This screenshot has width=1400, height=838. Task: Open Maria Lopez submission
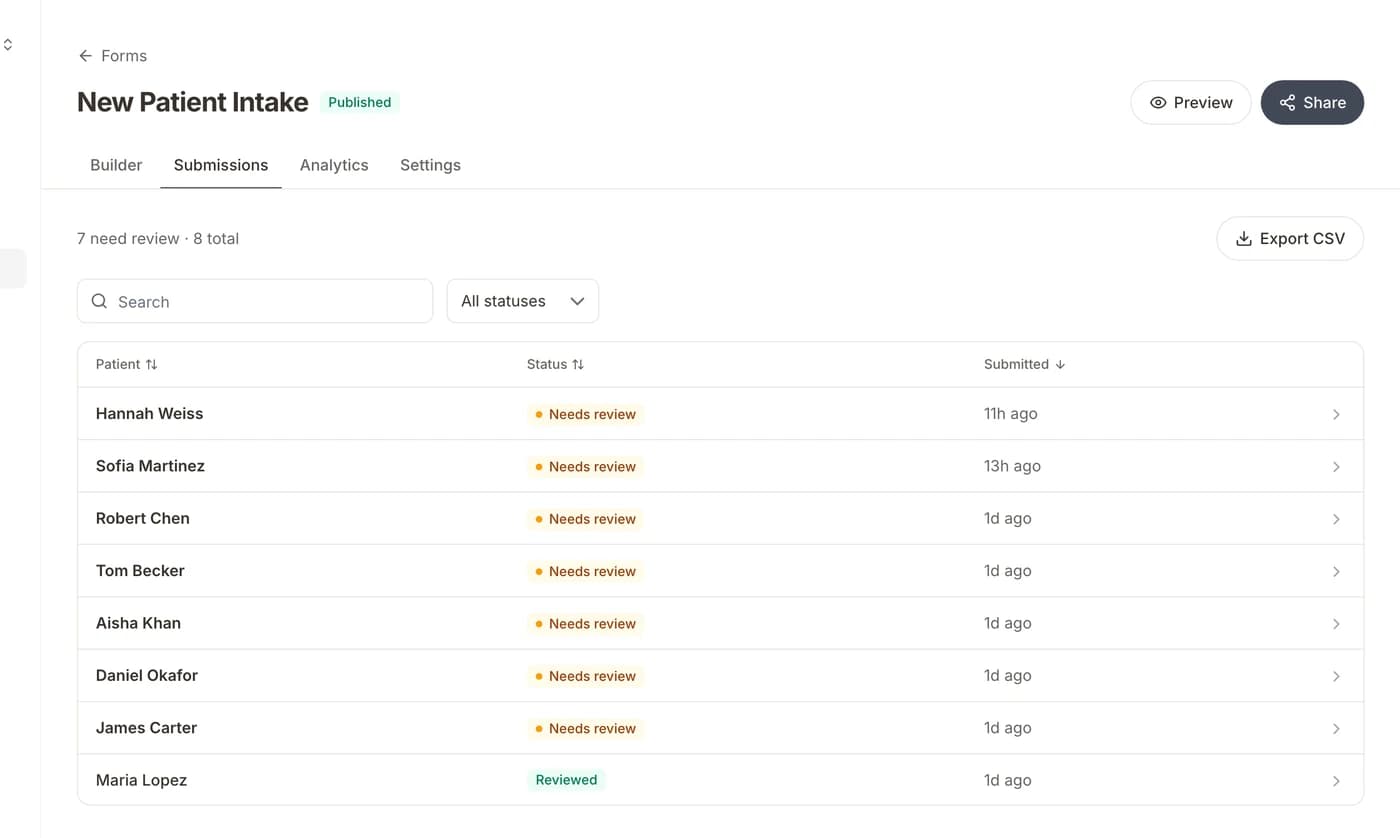(720, 780)
